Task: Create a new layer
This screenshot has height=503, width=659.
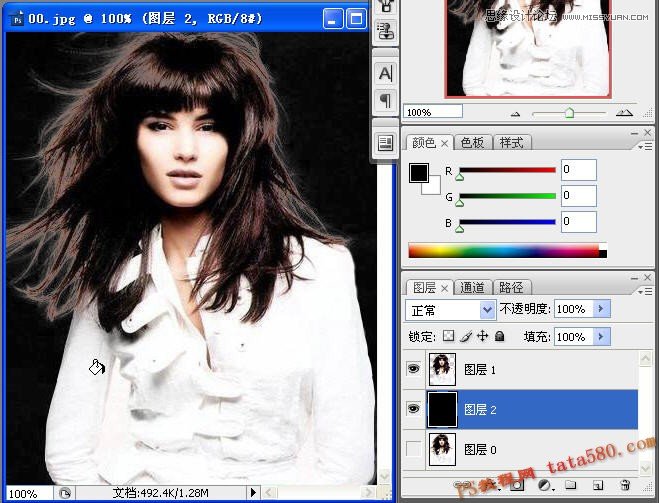Action: point(598,485)
